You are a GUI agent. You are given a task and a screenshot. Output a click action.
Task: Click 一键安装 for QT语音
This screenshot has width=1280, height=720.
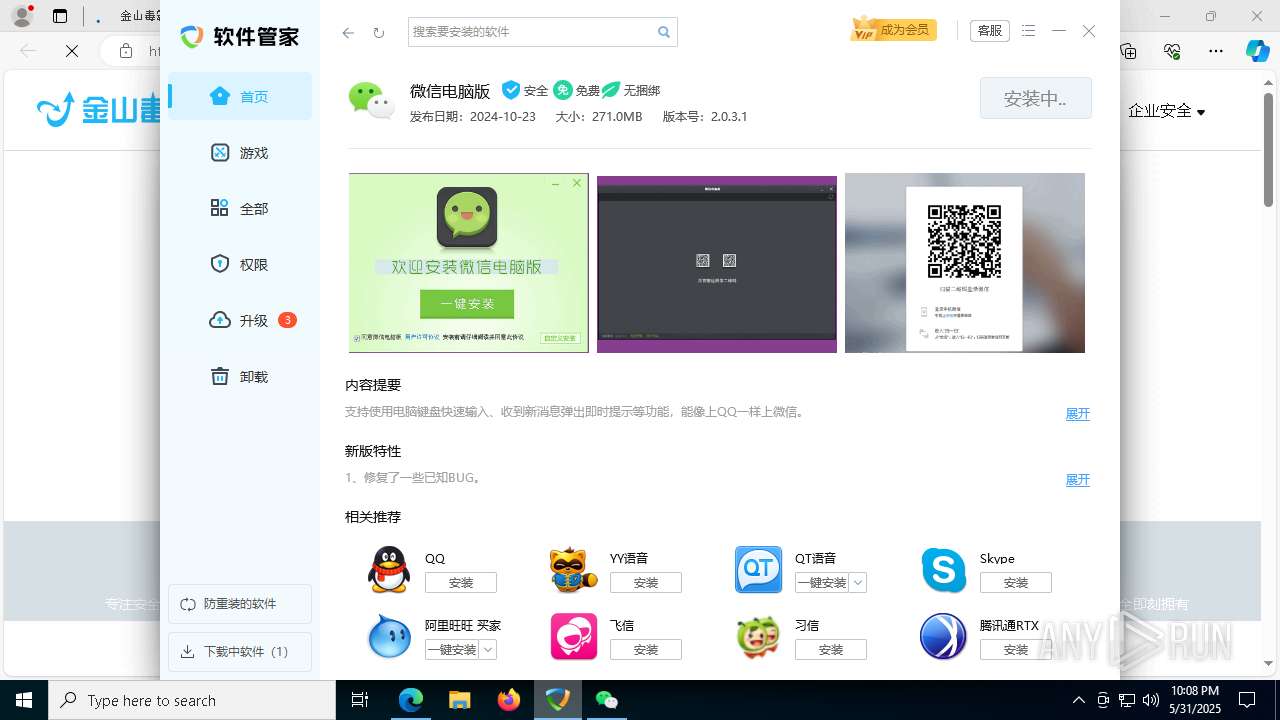[x=822, y=583]
